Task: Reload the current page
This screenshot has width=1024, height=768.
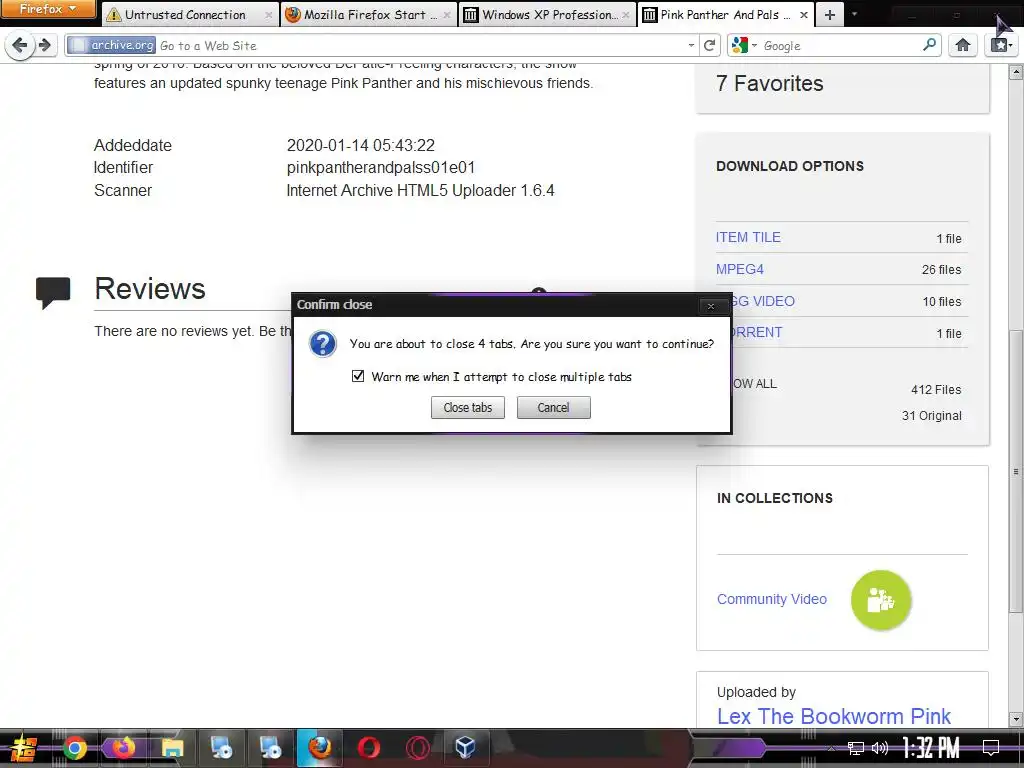Action: [x=709, y=45]
